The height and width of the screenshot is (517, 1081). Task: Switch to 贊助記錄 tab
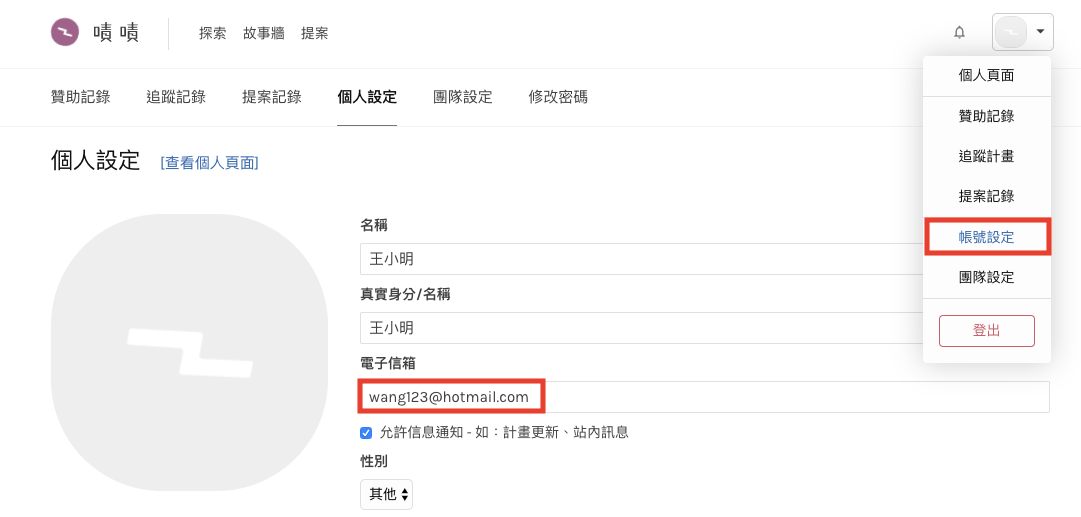[x=81, y=97]
